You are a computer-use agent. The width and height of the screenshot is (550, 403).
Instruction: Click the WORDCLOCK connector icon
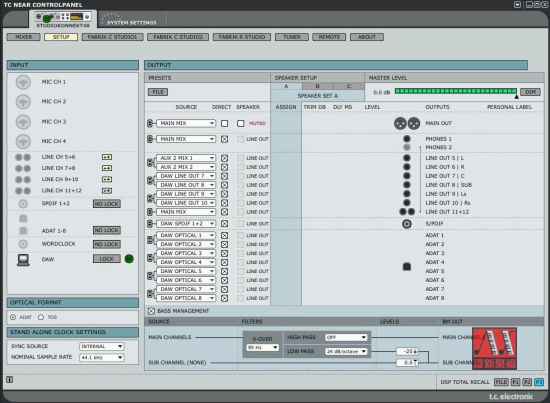(23, 244)
